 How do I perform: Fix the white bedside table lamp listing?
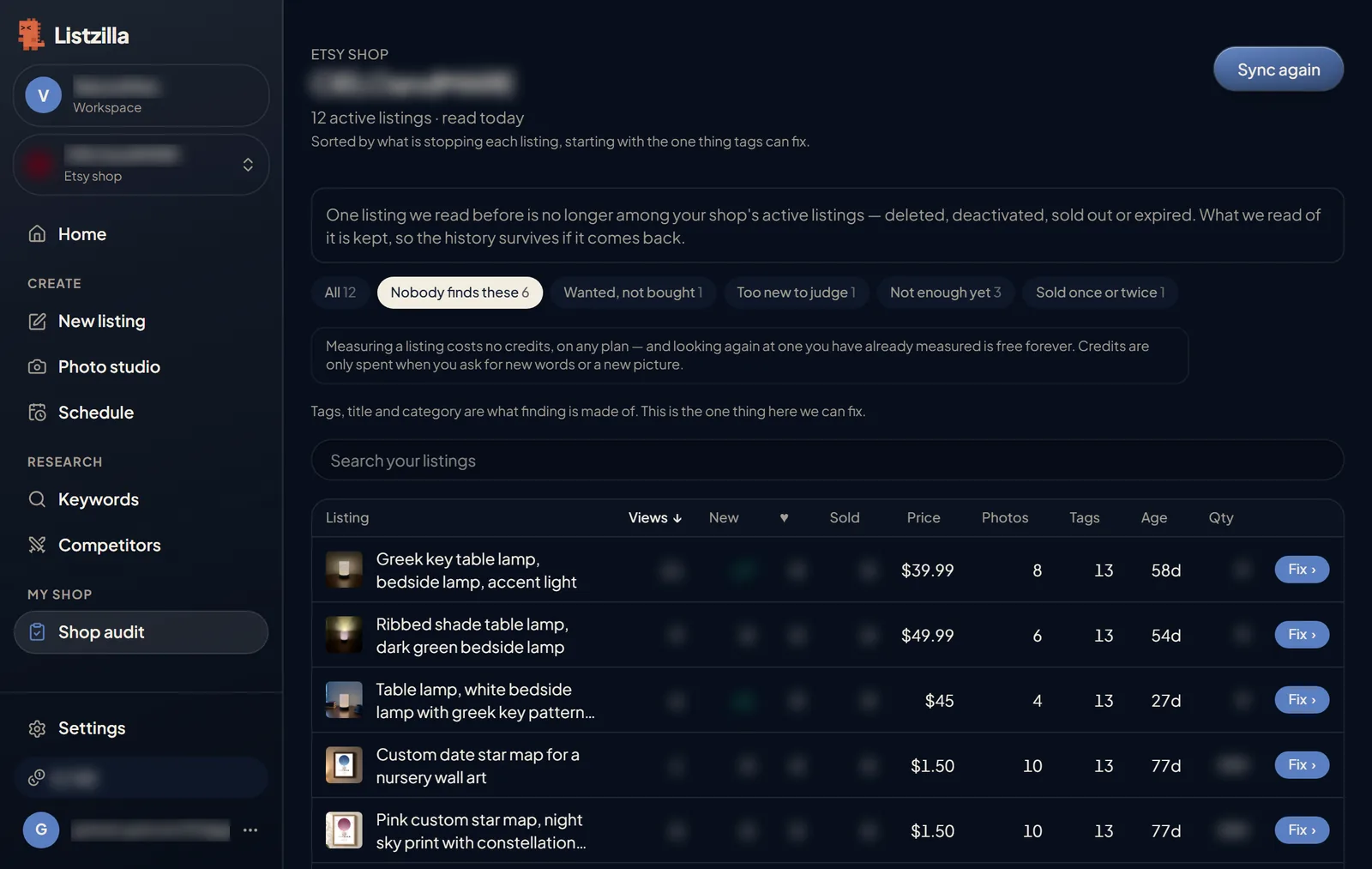(1302, 700)
